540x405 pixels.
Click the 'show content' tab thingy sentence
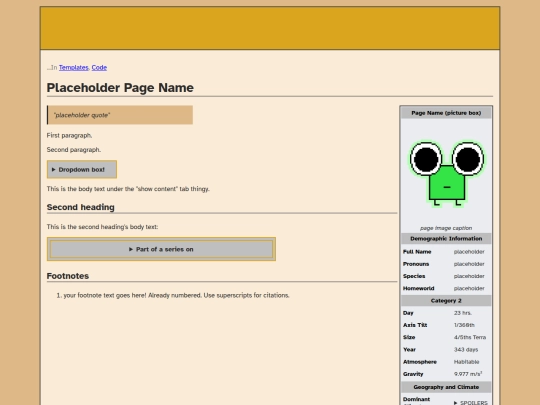tap(128, 189)
